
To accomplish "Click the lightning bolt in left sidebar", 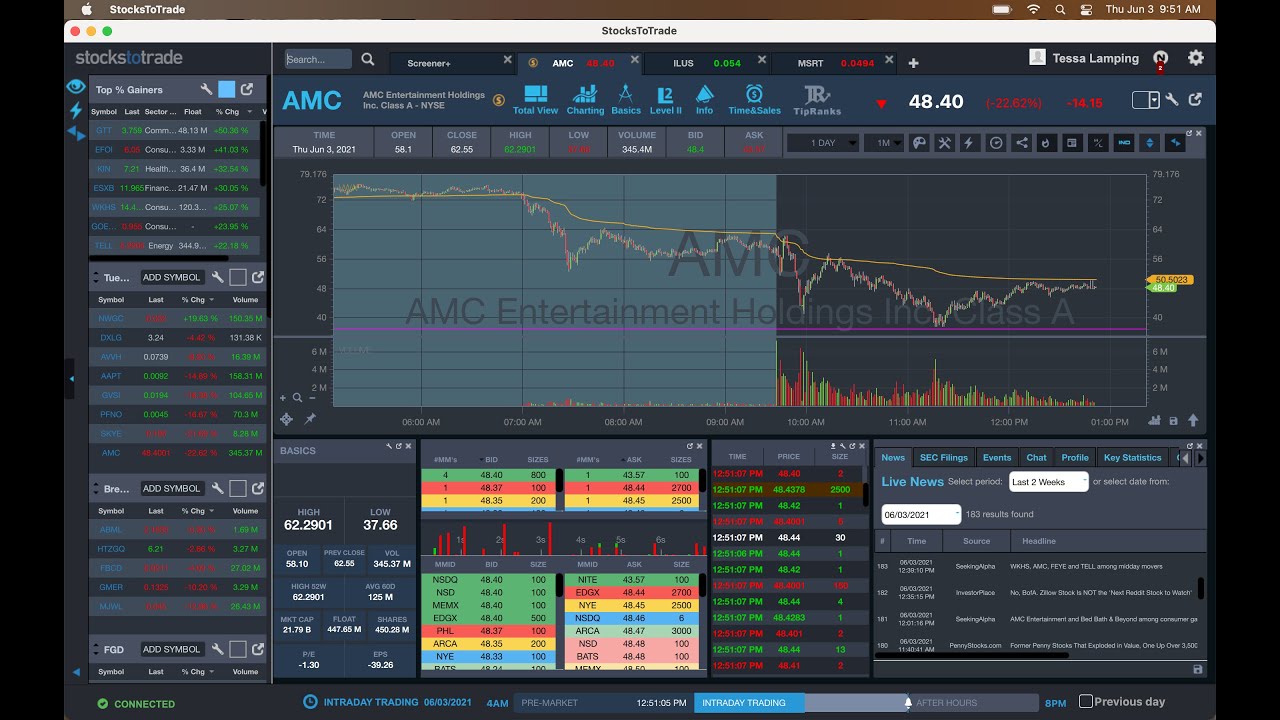I will pos(76,110).
